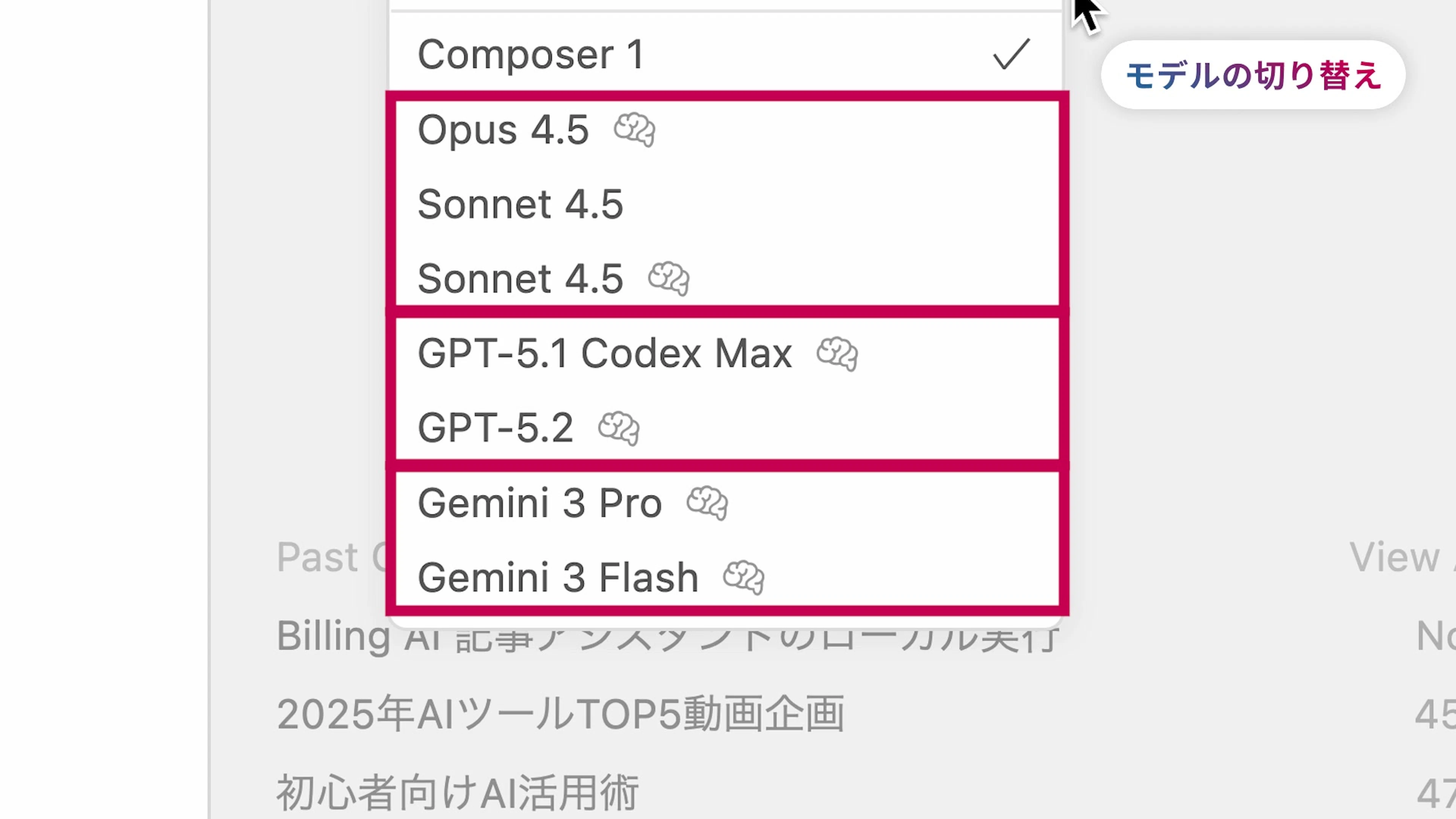The height and width of the screenshot is (819, 1456).
Task: Click the brain icon beside GPT-5.2
Action: (x=619, y=428)
